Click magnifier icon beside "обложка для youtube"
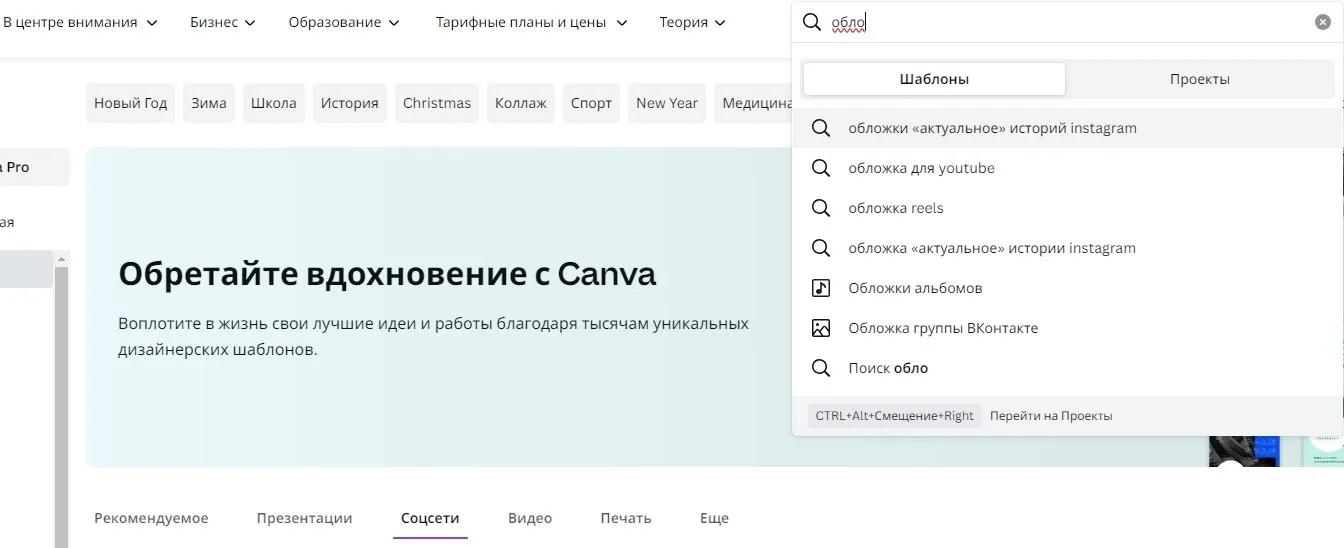The height and width of the screenshot is (548, 1344). pyautogui.click(x=821, y=168)
